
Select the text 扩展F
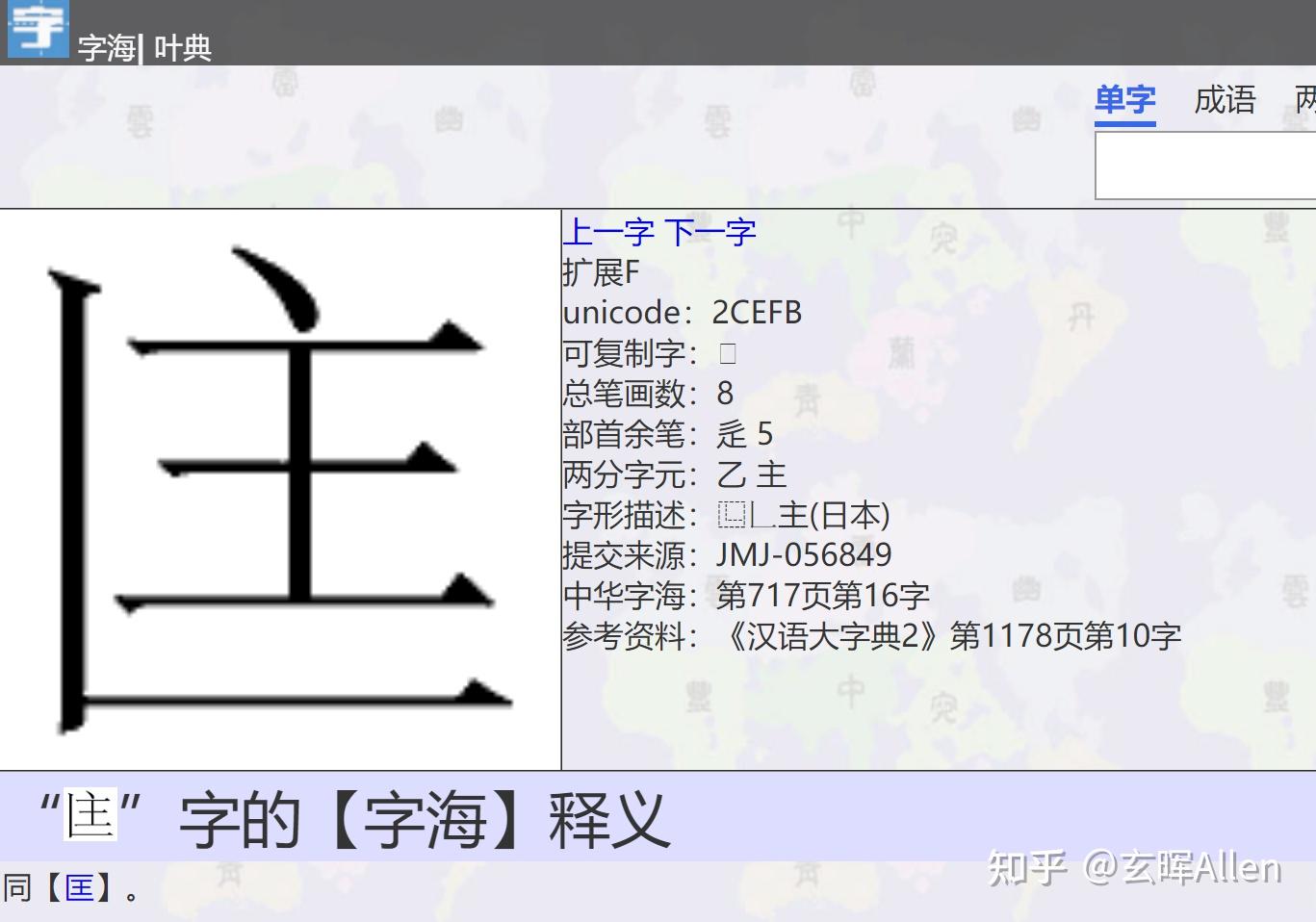tap(601, 272)
